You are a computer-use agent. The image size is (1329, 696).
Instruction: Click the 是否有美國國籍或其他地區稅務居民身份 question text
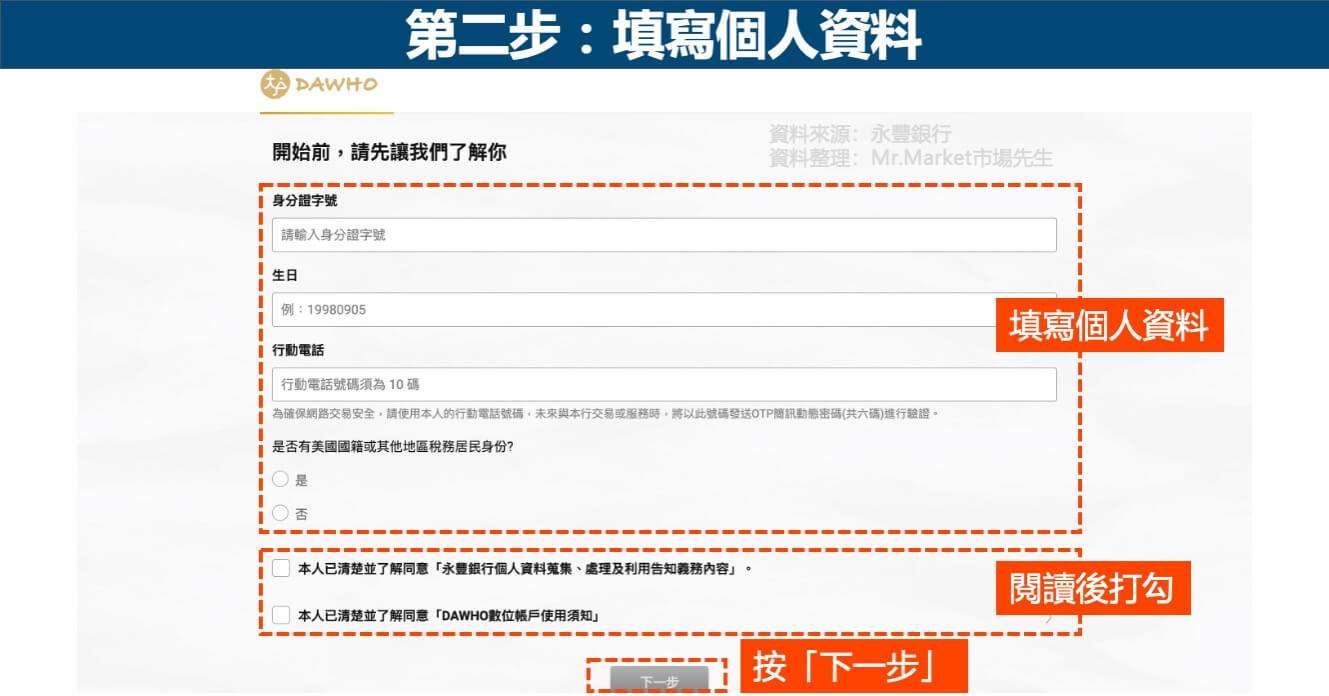pos(392,447)
